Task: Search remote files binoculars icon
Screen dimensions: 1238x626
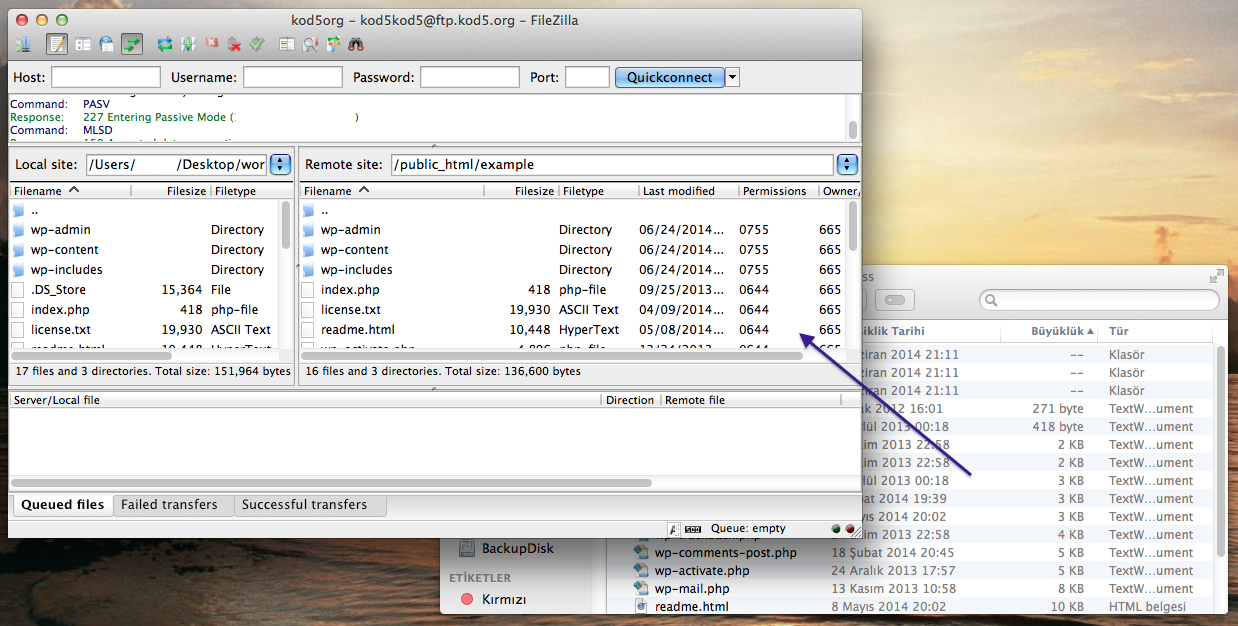Action: tap(356, 44)
